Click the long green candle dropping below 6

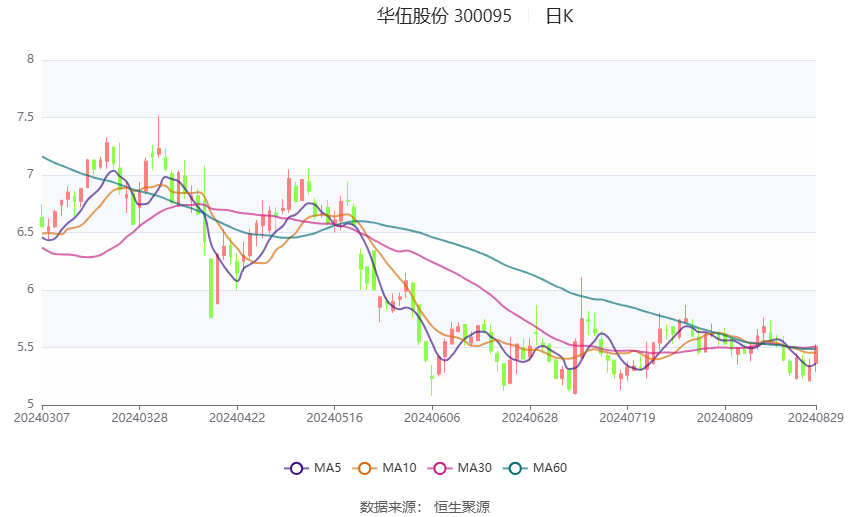pos(211,287)
